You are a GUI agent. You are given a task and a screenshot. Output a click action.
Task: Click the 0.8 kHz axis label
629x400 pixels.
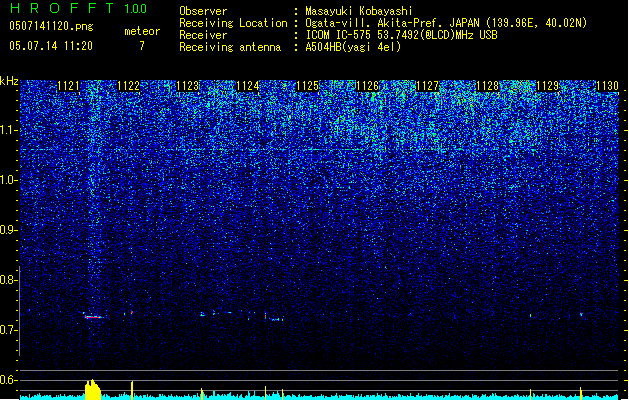[8, 280]
